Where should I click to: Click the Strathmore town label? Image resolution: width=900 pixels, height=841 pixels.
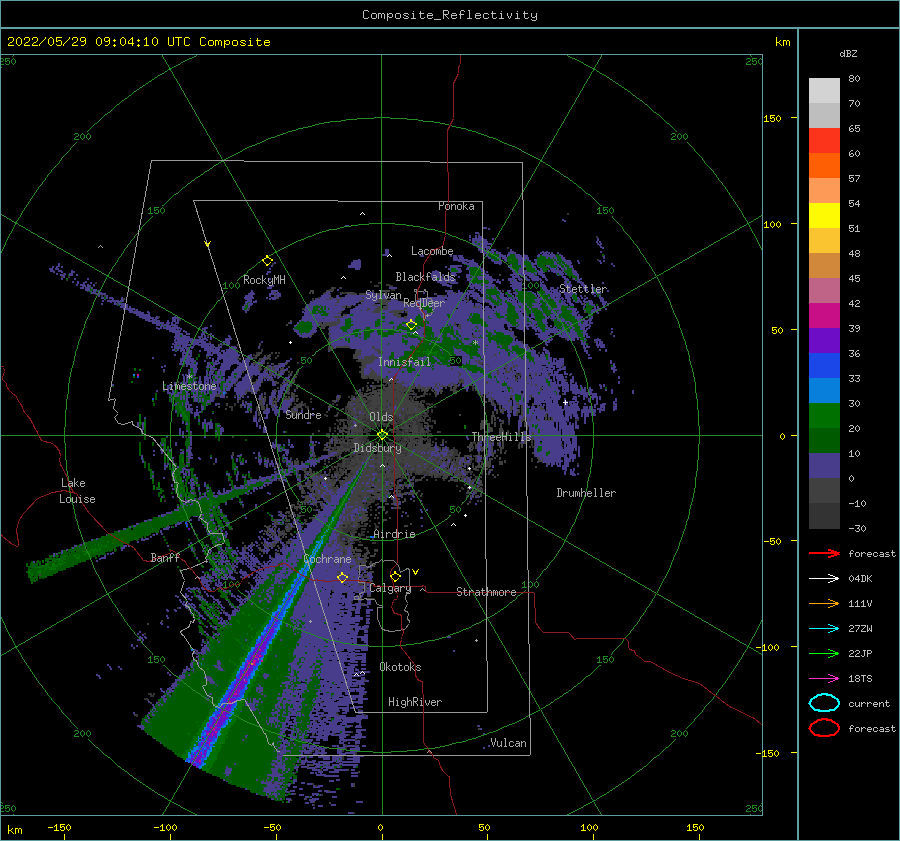pyautogui.click(x=486, y=592)
